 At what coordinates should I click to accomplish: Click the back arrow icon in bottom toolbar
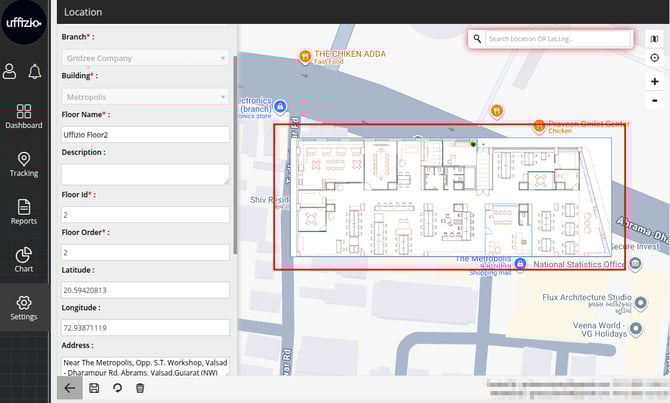pos(69,388)
